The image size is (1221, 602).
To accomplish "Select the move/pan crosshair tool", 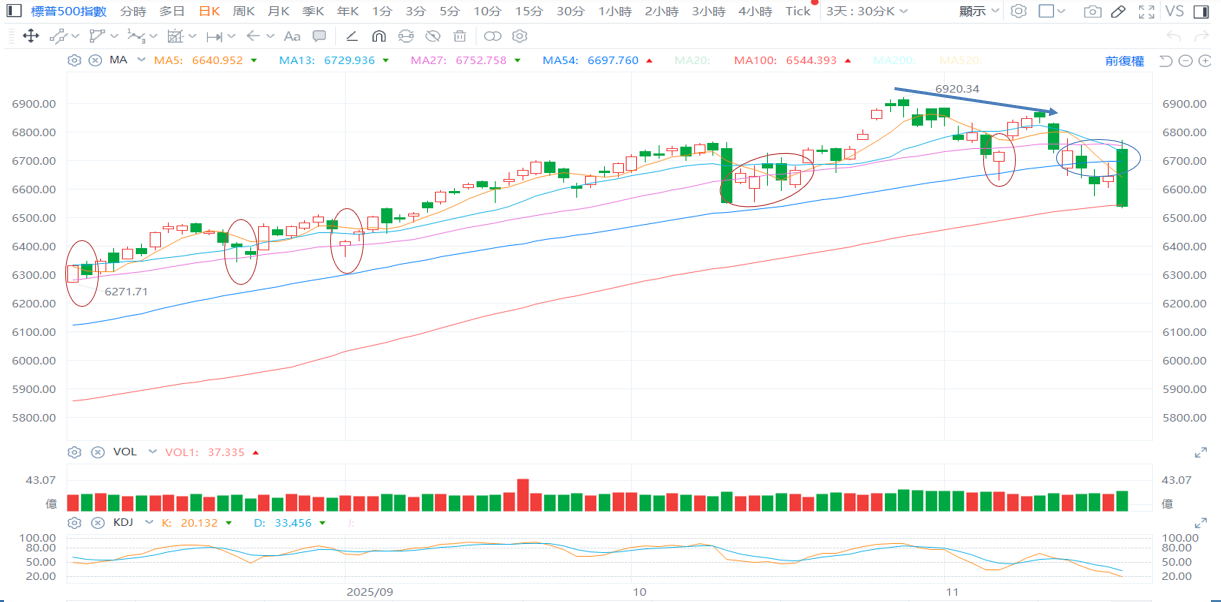I will click(x=30, y=36).
